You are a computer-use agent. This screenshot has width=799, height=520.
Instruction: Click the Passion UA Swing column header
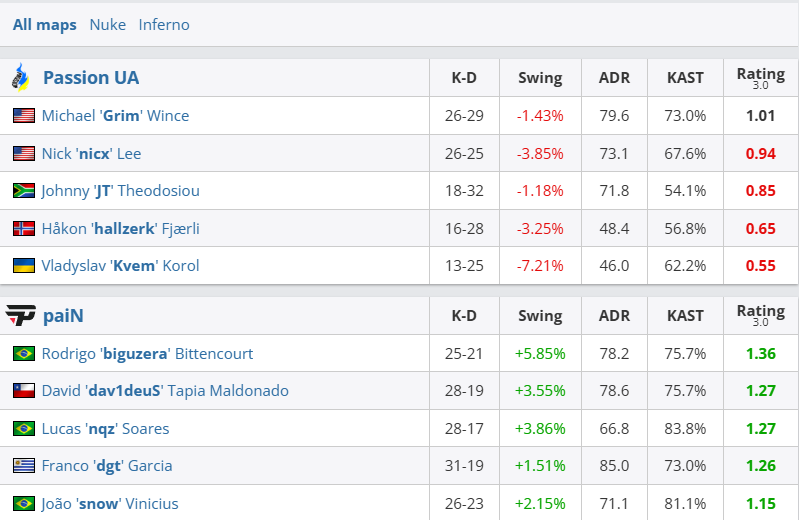[540, 78]
